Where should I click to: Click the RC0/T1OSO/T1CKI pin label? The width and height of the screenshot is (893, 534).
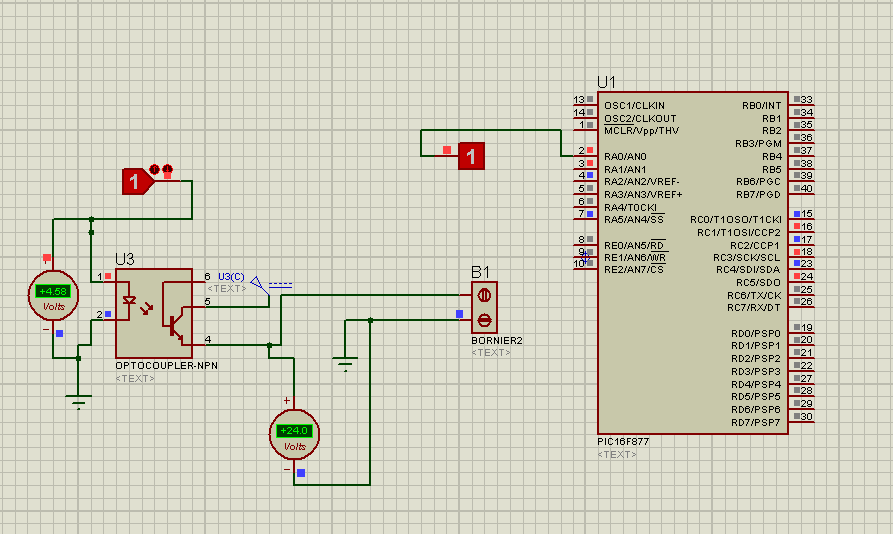736,220
